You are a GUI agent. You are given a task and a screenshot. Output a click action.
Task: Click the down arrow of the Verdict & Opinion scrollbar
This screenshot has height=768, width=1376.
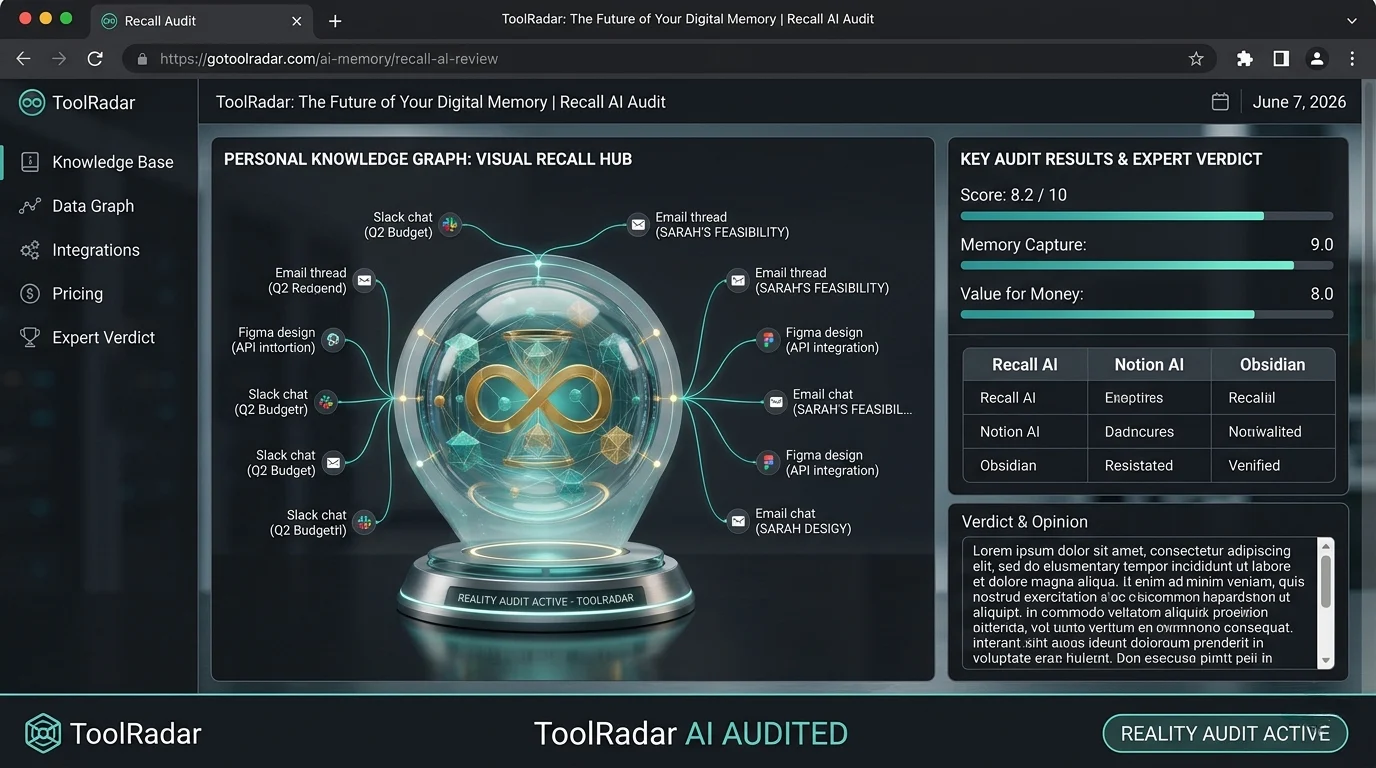coord(1326,660)
